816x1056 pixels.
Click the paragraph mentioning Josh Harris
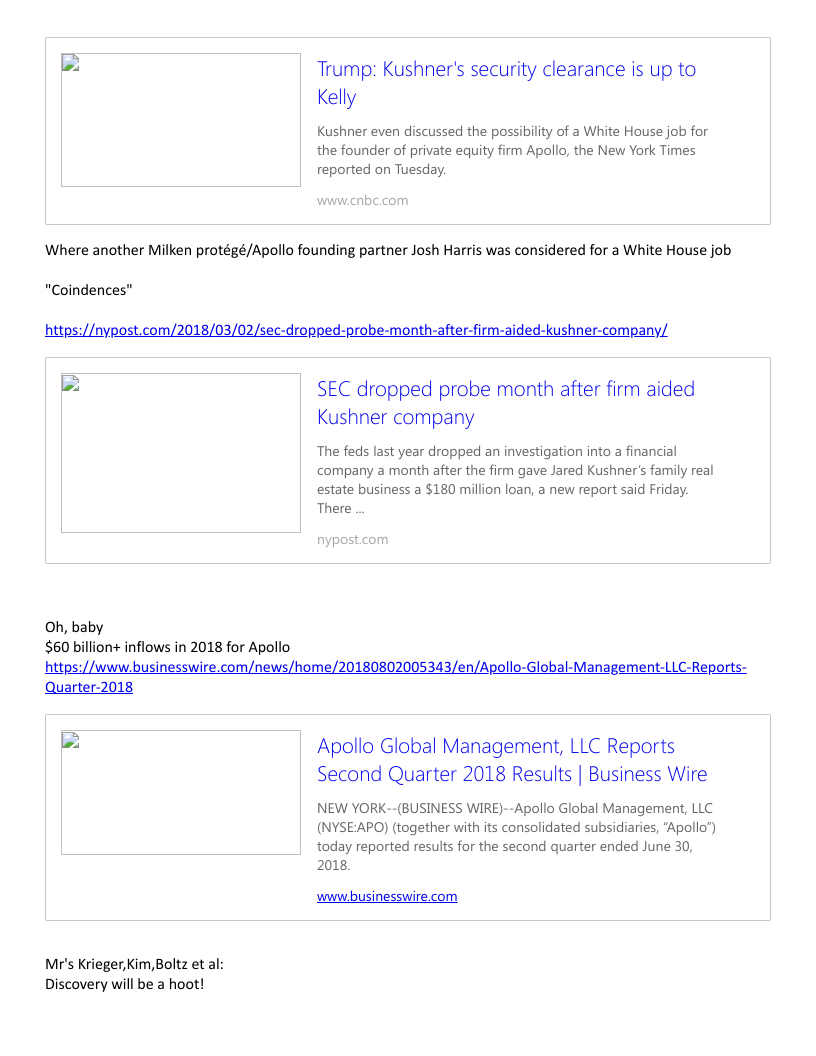point(388,250)
